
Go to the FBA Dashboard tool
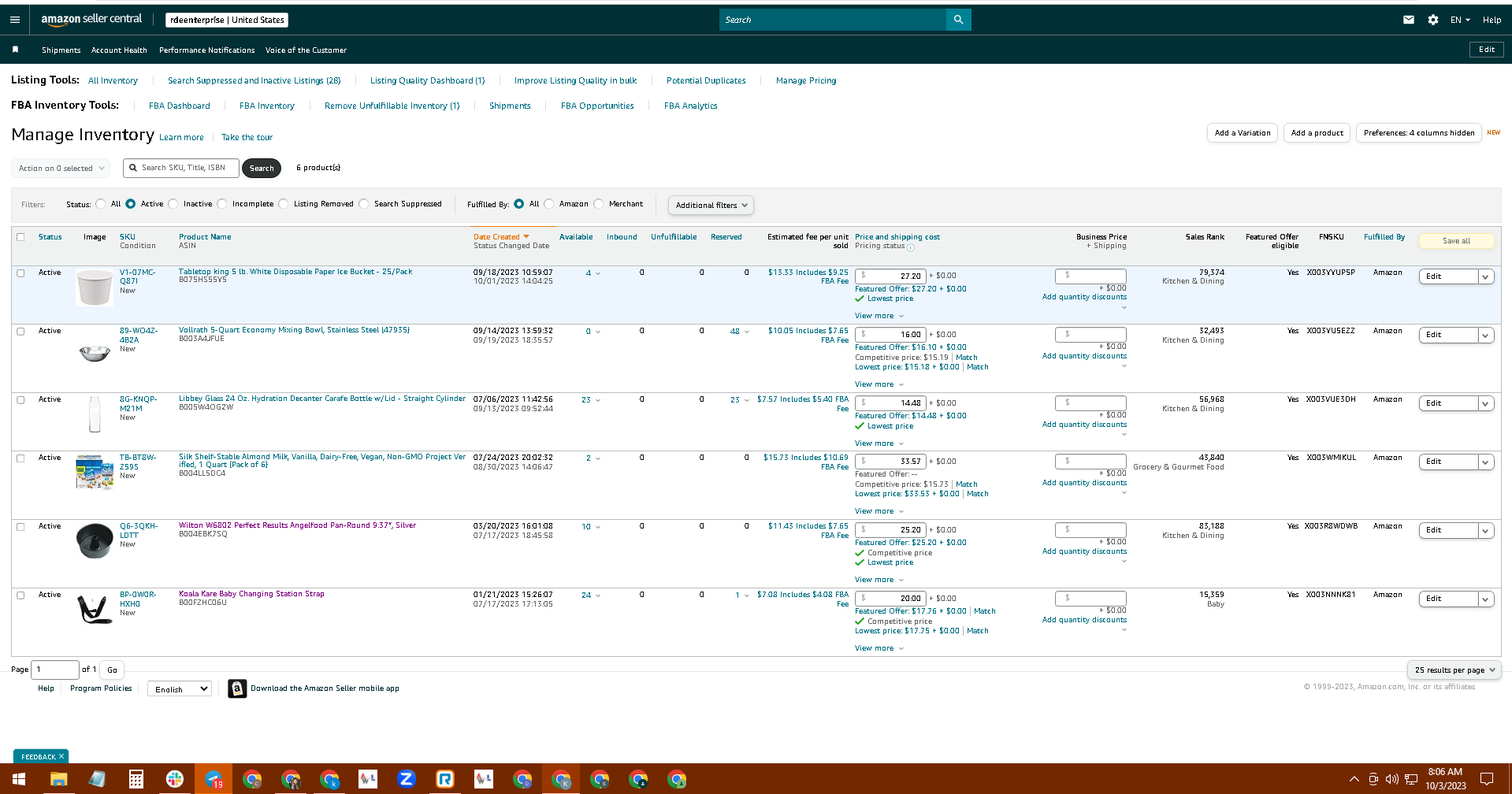179,106
